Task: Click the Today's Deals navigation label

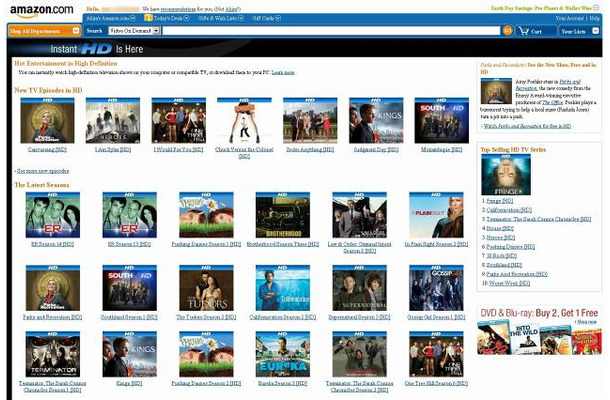Action: pos(168,18)
